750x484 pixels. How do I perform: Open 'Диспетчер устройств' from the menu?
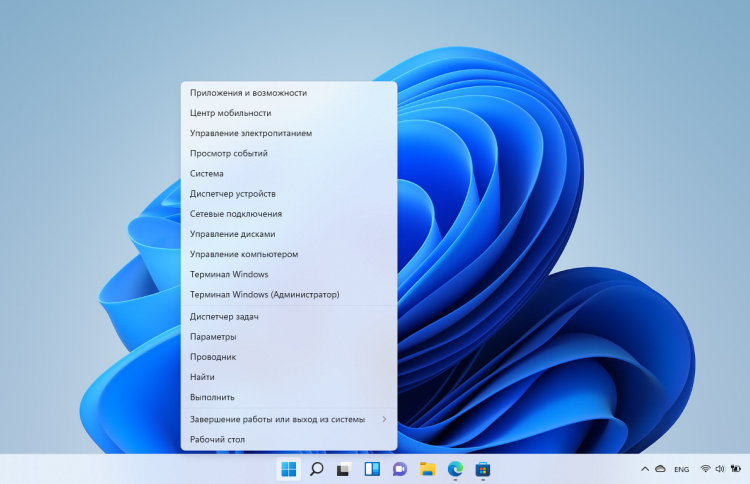pyautogui.click(x=233, y=194)
